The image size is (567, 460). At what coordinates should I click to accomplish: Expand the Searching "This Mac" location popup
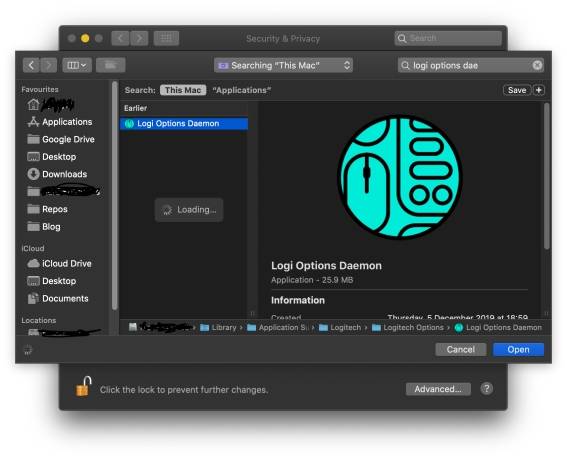(283, 65)
